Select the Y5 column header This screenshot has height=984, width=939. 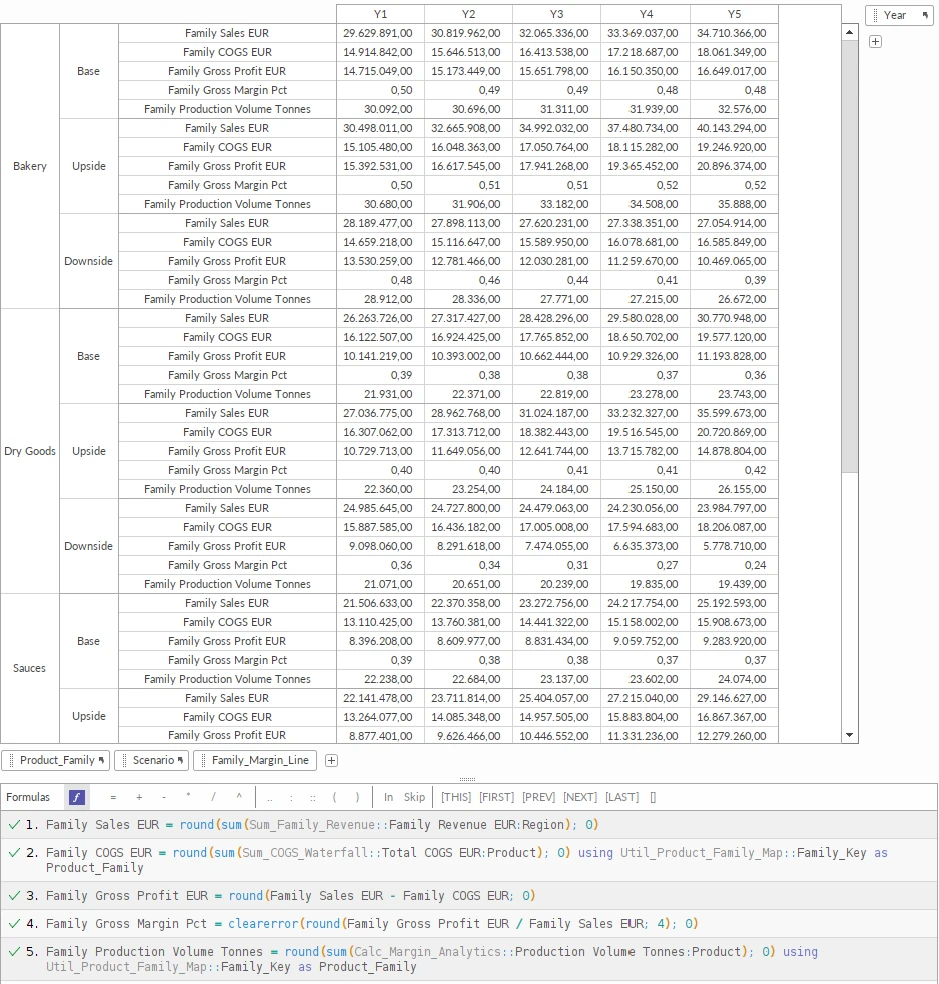pos(734,14)
